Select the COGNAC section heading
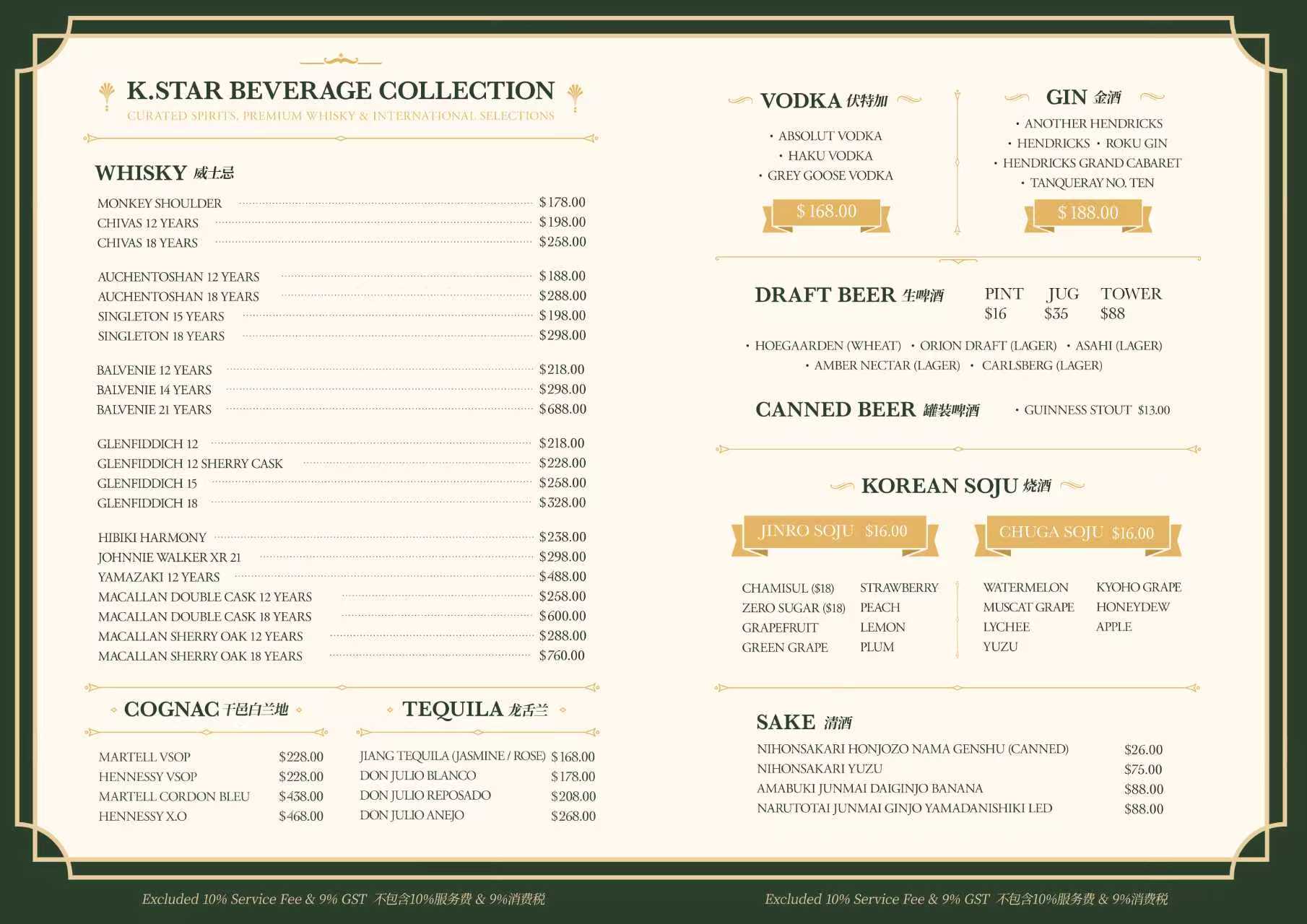Image resolution: width=1307 pixels, height=924 pixels. click(x=207, y=710)
